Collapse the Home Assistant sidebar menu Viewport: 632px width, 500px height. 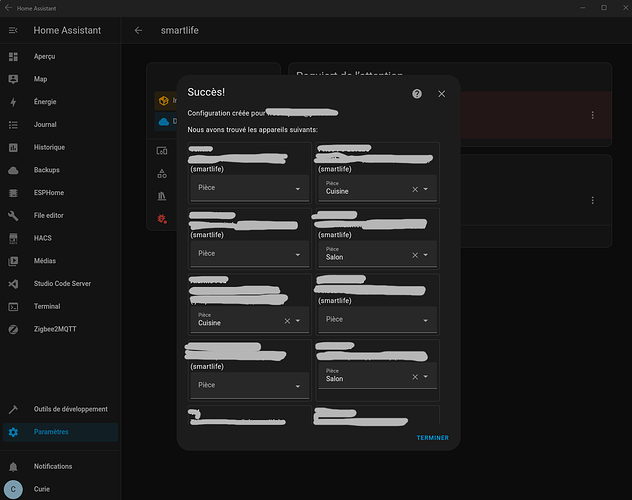pyautogui.click(x=13, y=30)
